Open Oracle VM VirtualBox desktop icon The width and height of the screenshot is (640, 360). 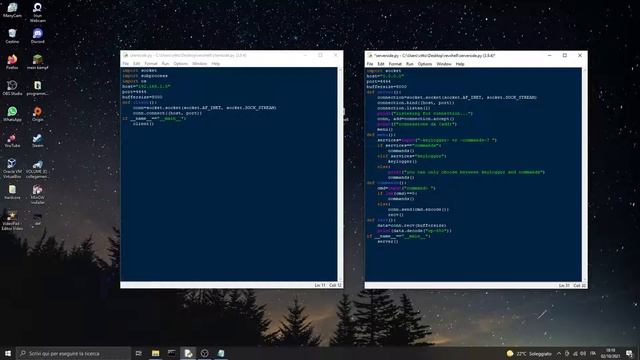(x=12, y=168)
